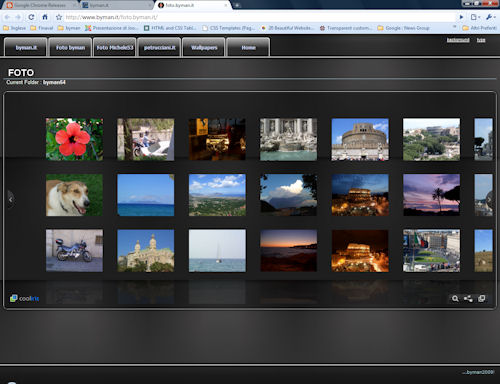Image resolution: width=500 pixels, height=384 pixels.
Task: Click the right arrow of the photo wall
Action: click(489, 200)
